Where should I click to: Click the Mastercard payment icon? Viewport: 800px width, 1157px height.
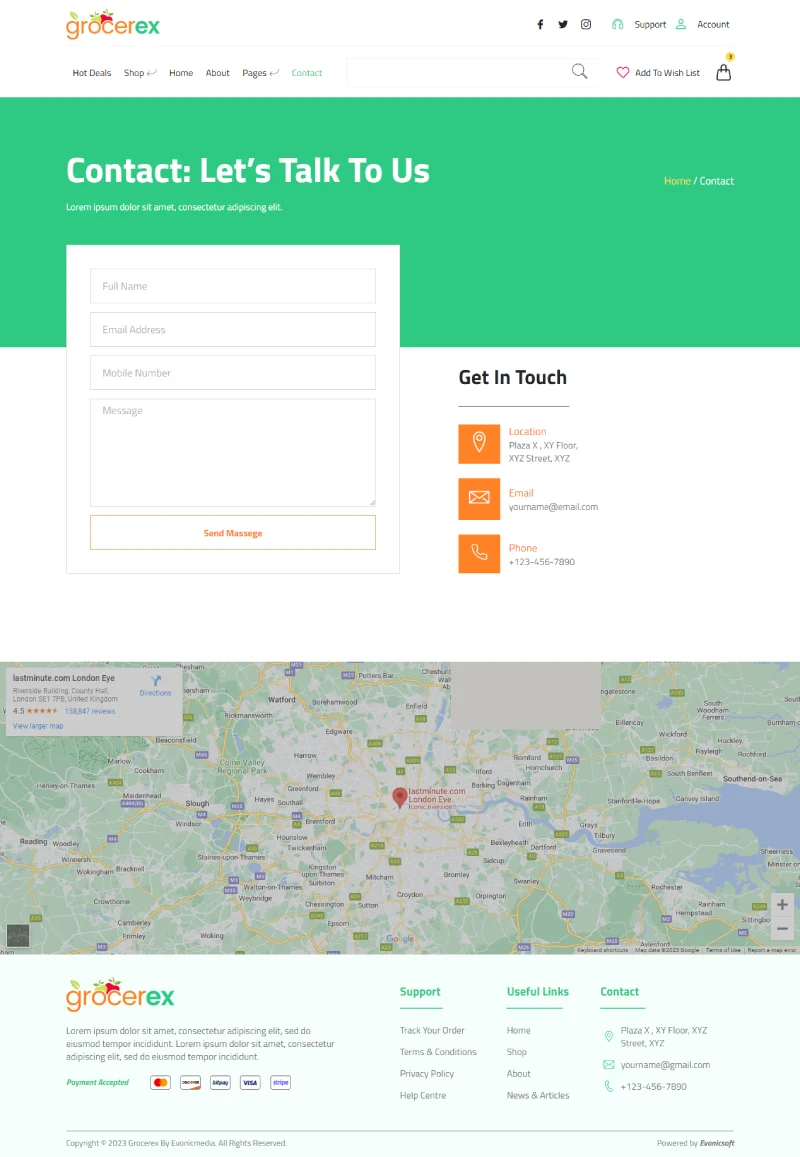tap(160, 1082)
